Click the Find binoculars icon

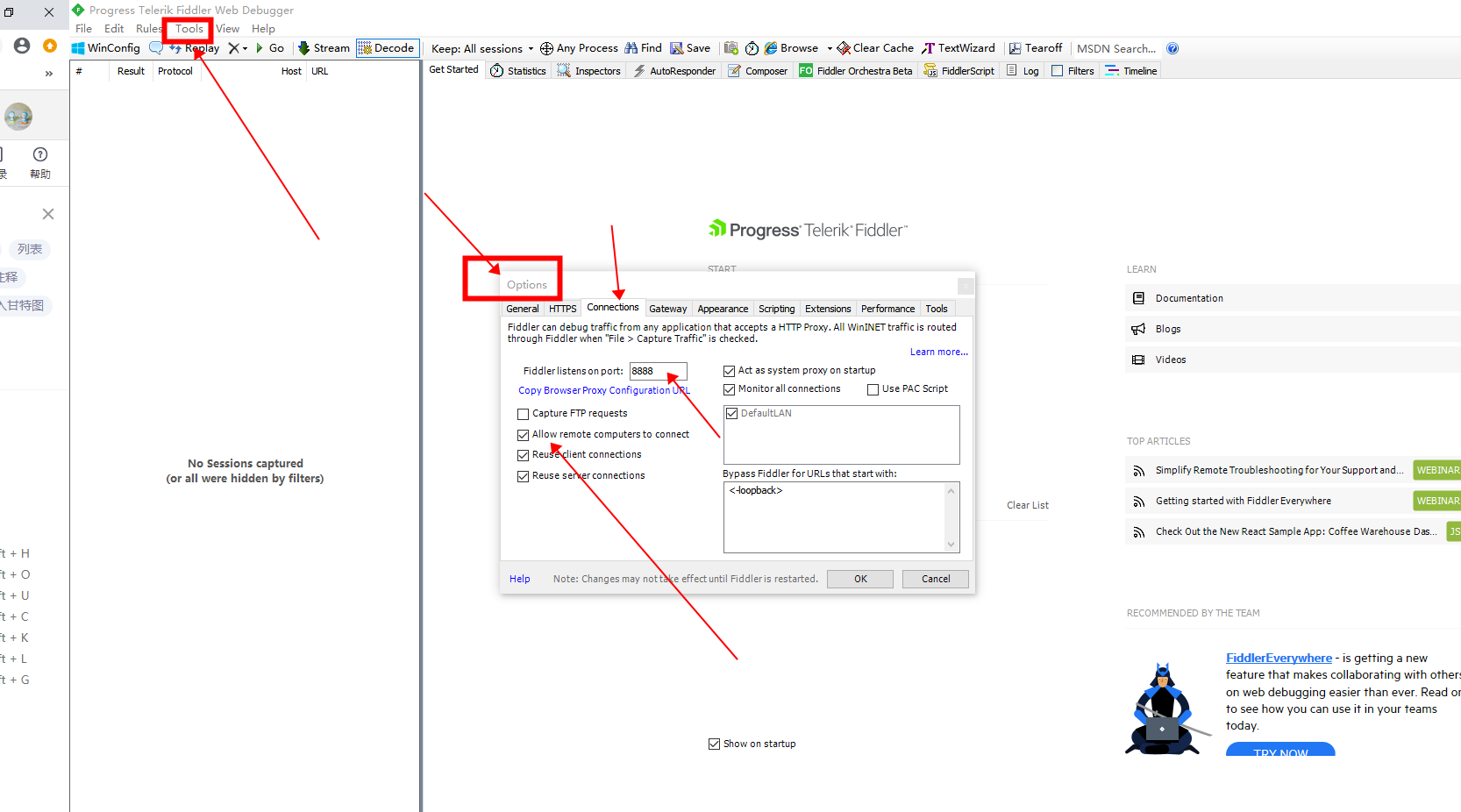coord(631,48)
